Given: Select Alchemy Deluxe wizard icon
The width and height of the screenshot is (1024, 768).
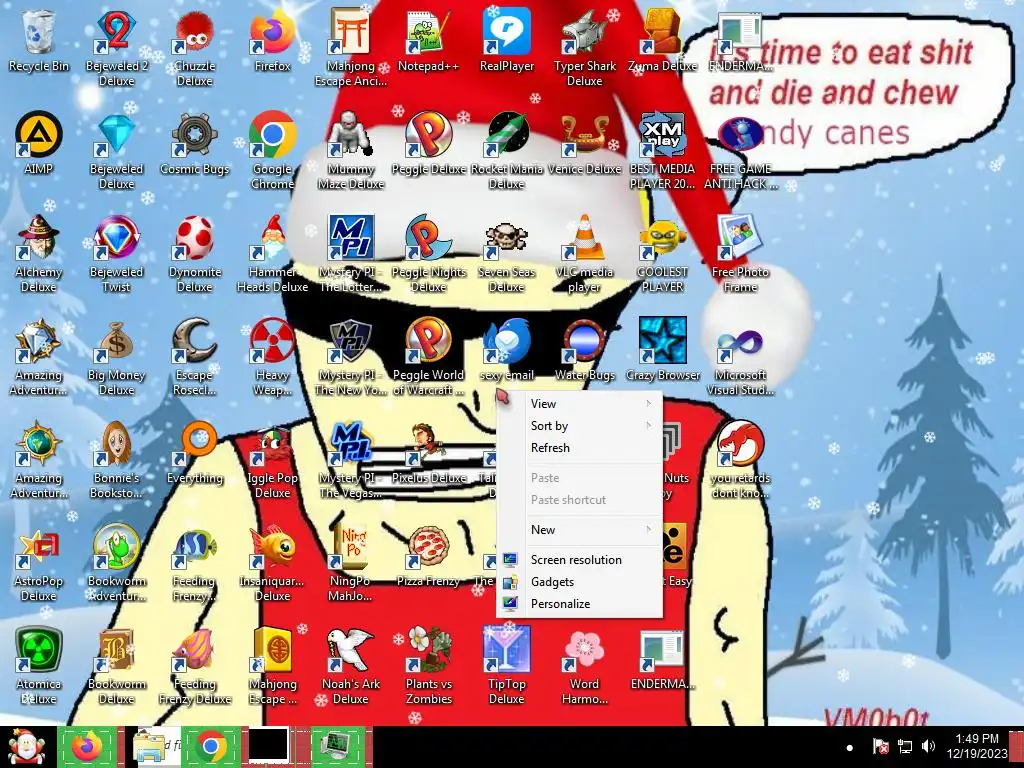Looking at the screenshot, I should tap(39, 238).
